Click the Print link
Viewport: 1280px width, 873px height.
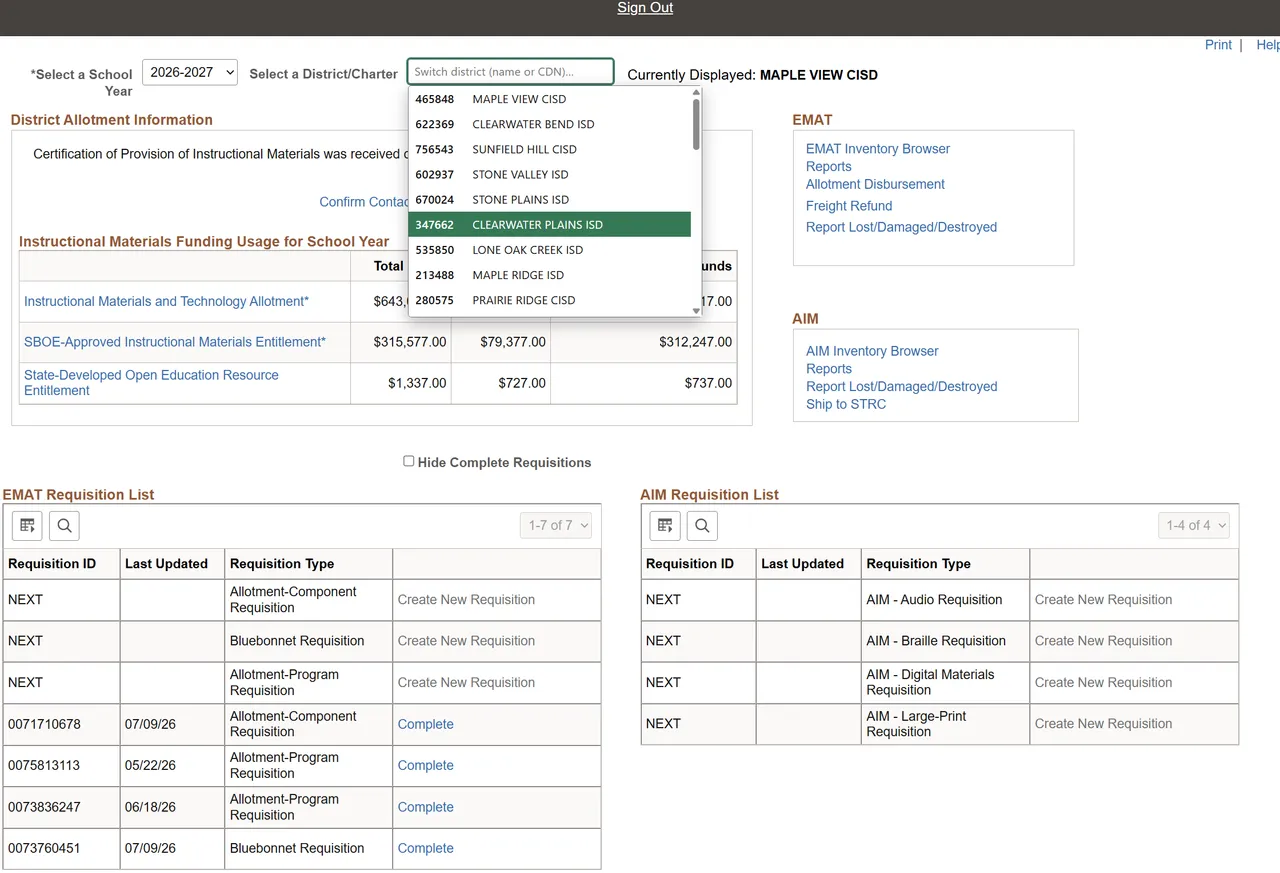click(x=1218, y=45)
